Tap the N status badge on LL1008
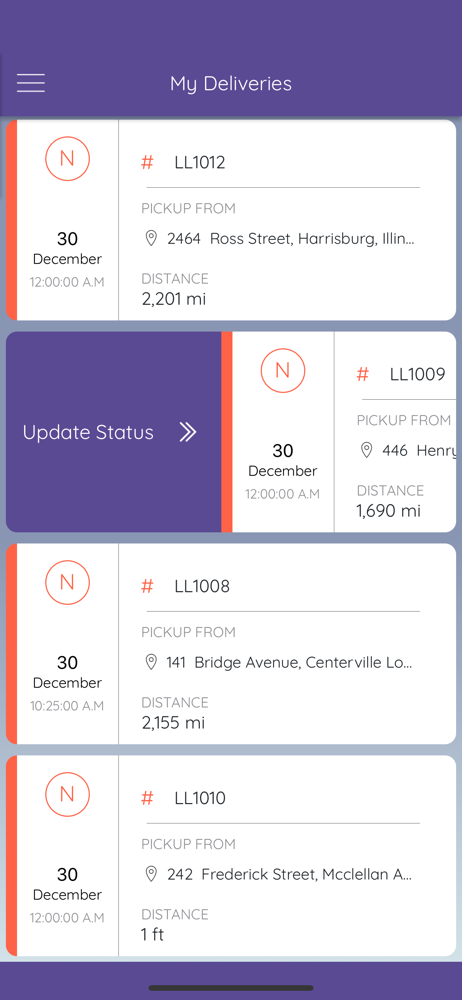462x1000 pixels. click(x=67, y=582)
